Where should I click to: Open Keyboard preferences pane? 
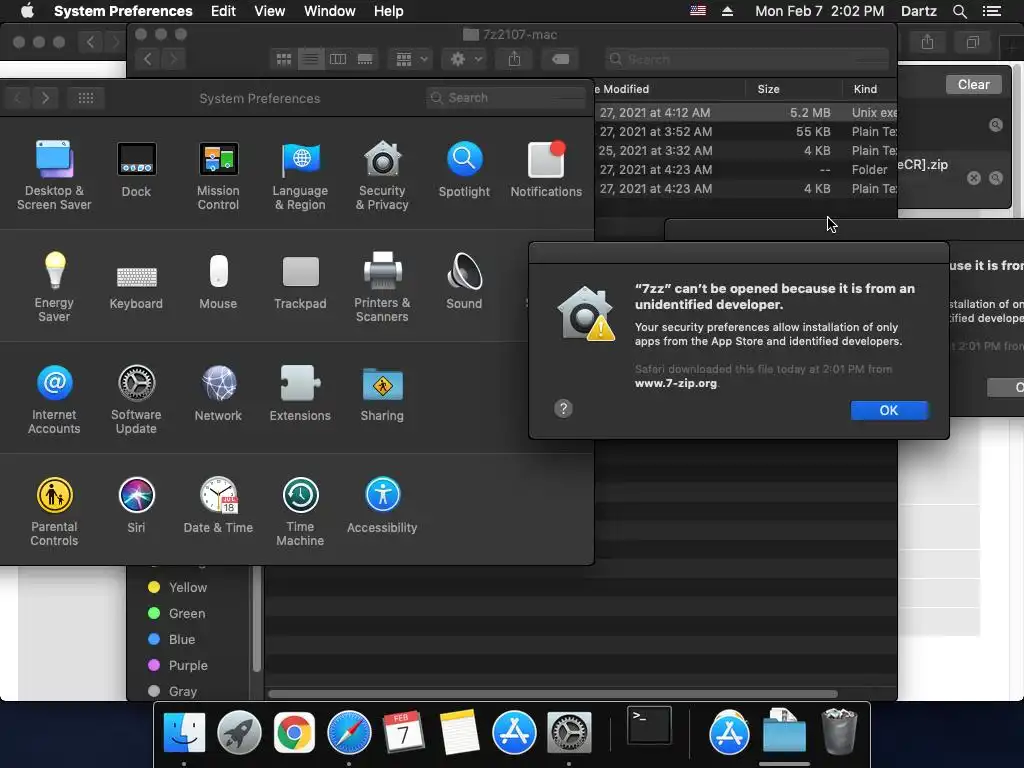[x=136, y=287]
